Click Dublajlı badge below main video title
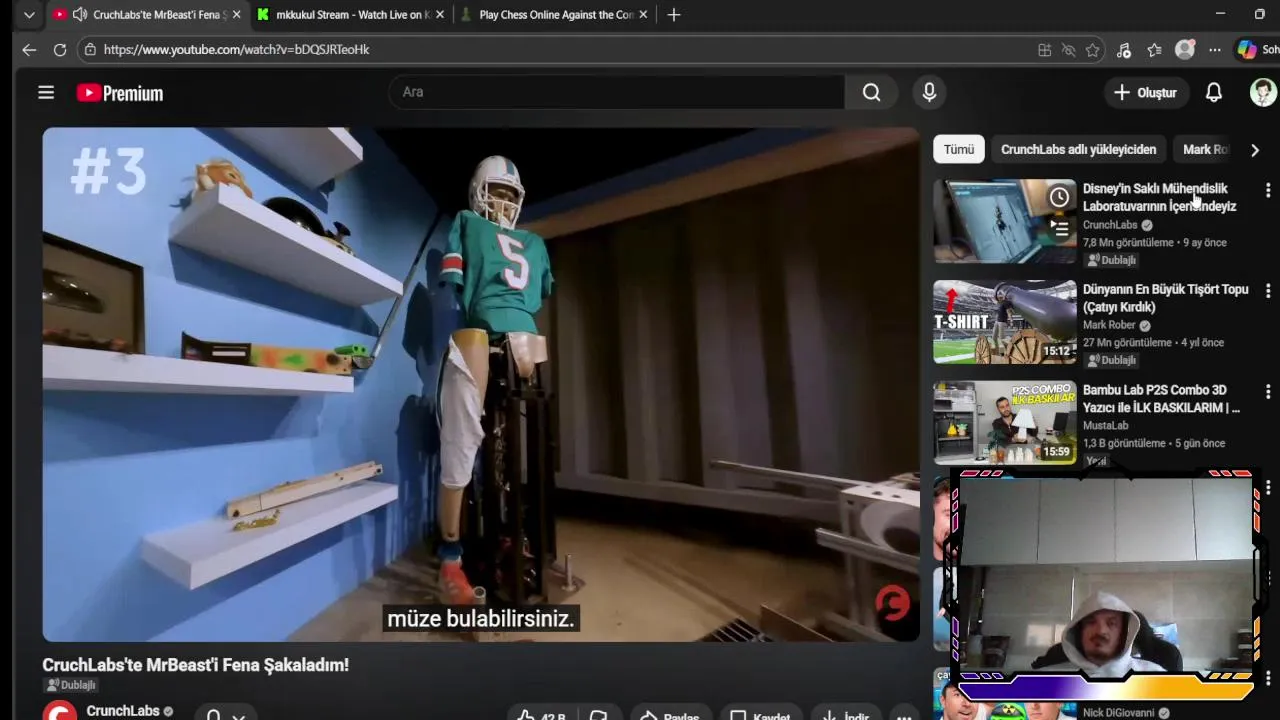Screen dimensions: 1280x720 point(70,685)
